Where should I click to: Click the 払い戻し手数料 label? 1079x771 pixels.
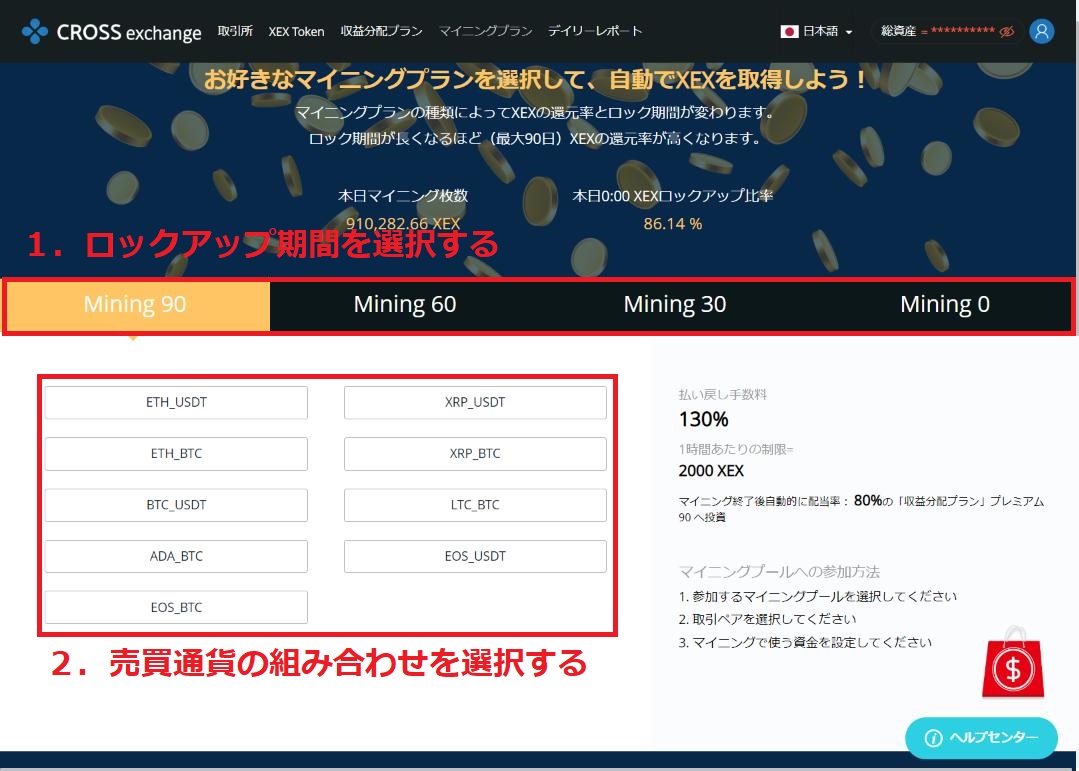tap(723, 395)
